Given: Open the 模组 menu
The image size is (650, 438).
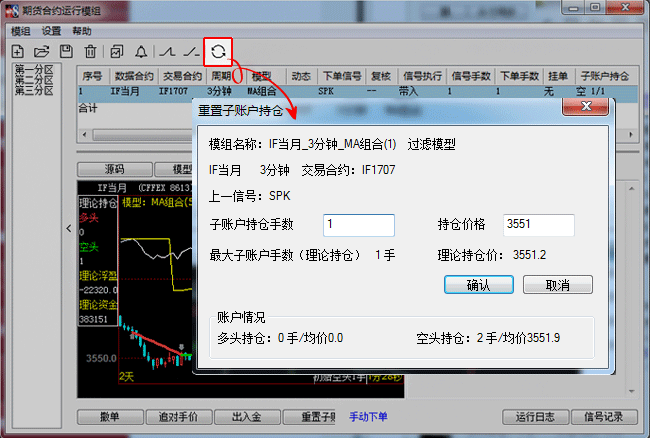Looking at the screenshot, I should pos(21,31).
